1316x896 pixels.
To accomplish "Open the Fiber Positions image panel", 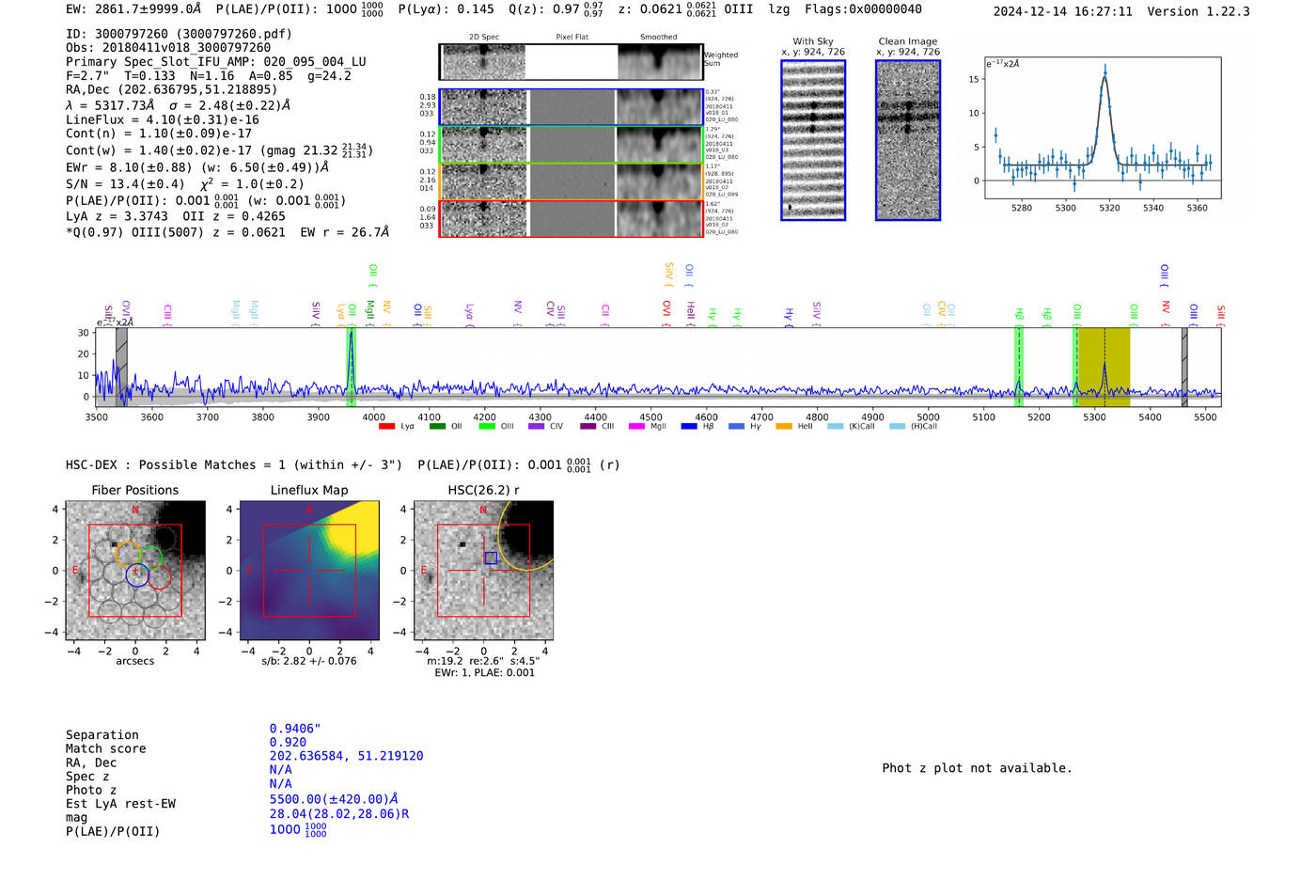I will (135, 570).
